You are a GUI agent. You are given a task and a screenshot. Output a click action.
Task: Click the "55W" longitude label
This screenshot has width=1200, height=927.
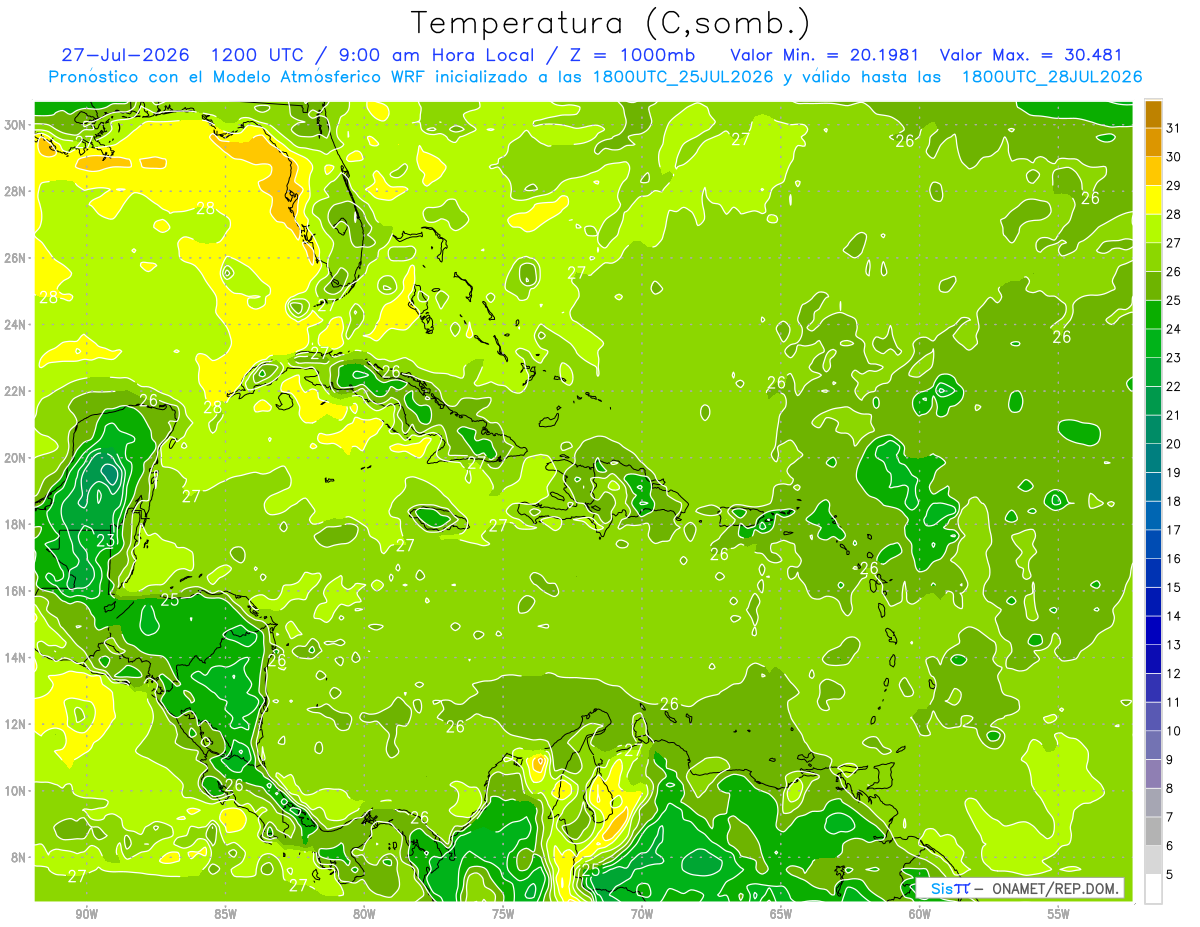(1059, 914)
